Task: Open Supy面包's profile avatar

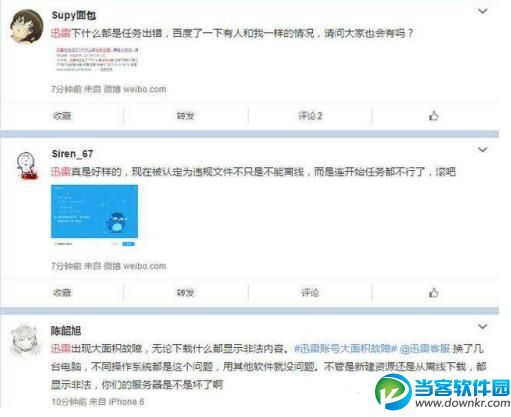Action: click(x=27, y=27)
